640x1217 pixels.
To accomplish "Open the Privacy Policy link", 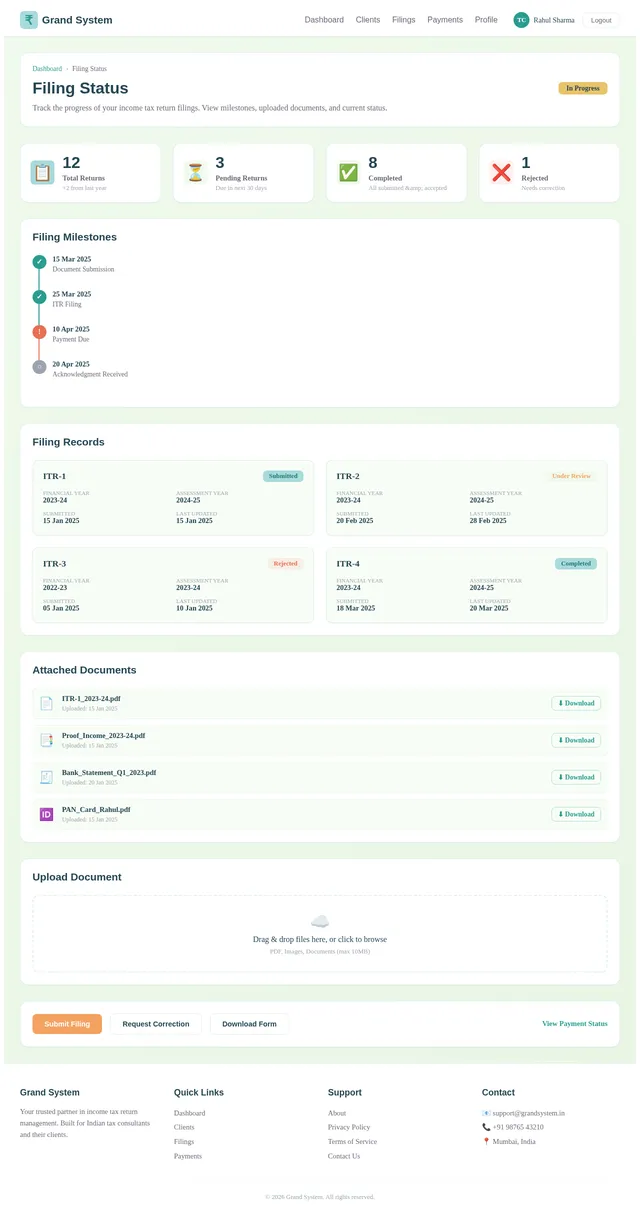I will point(349,1127).
